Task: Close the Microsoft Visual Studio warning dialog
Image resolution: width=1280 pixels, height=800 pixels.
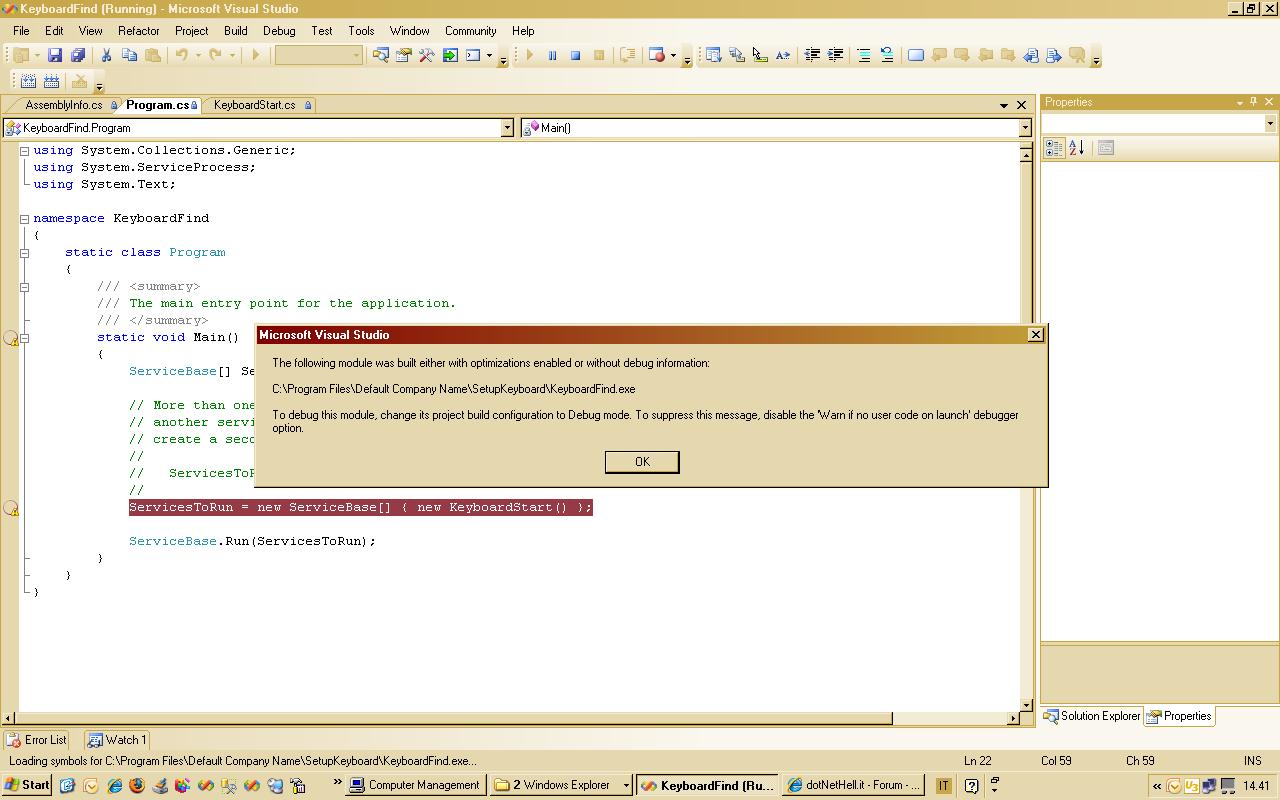Action: (x=1036, y=335)
